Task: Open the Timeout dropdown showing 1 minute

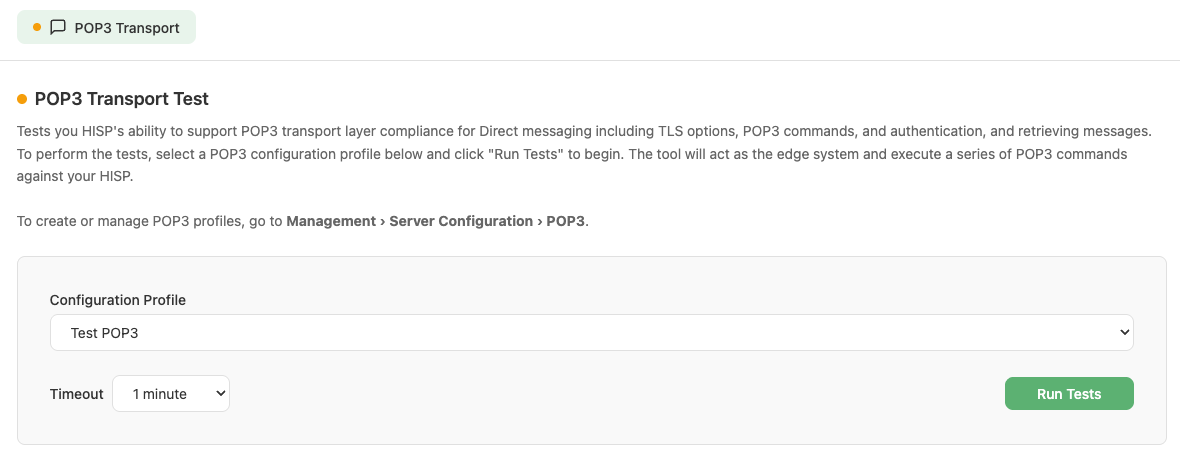Action: [x=171, y=393]
